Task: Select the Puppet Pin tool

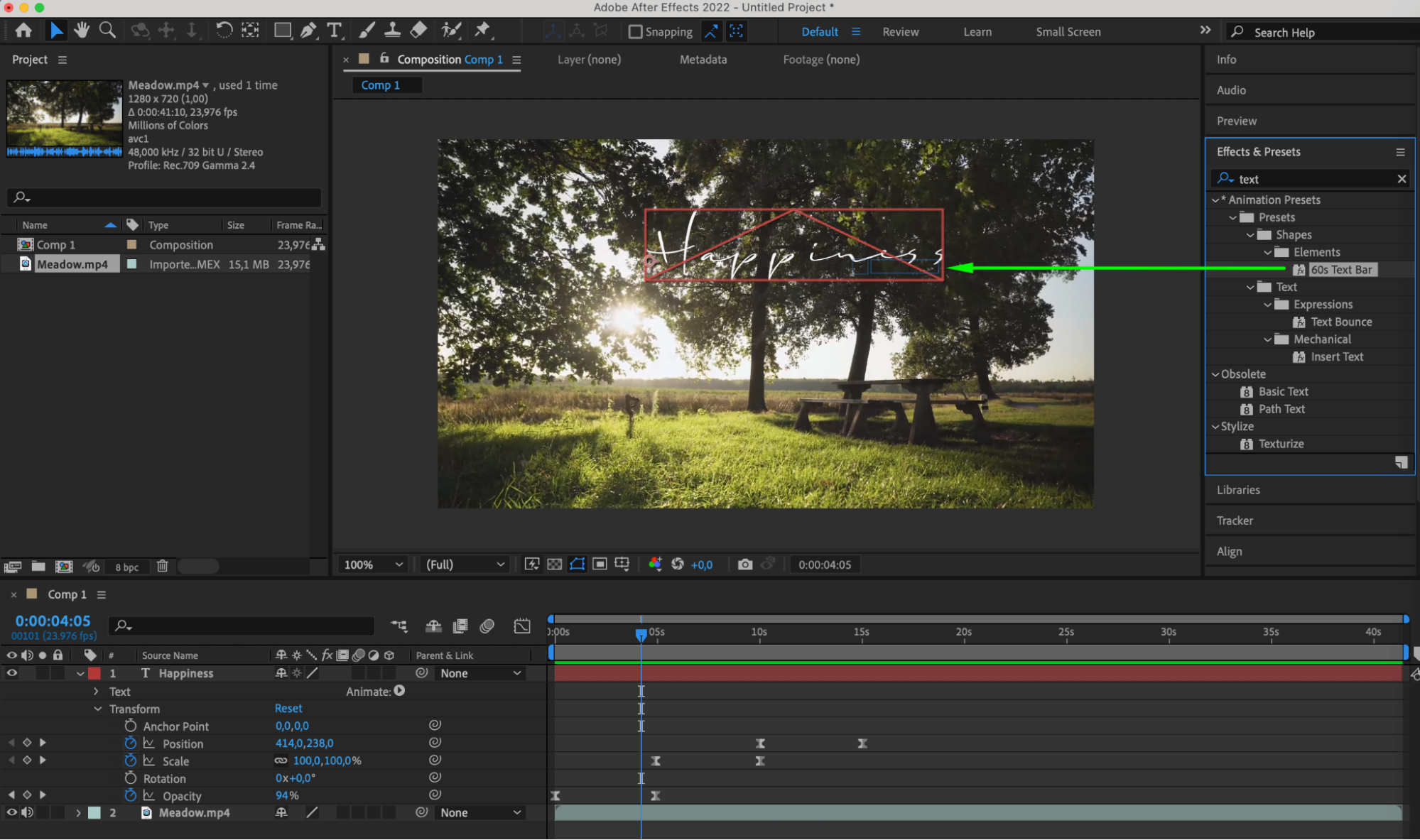Action: (x=482, y=30)
